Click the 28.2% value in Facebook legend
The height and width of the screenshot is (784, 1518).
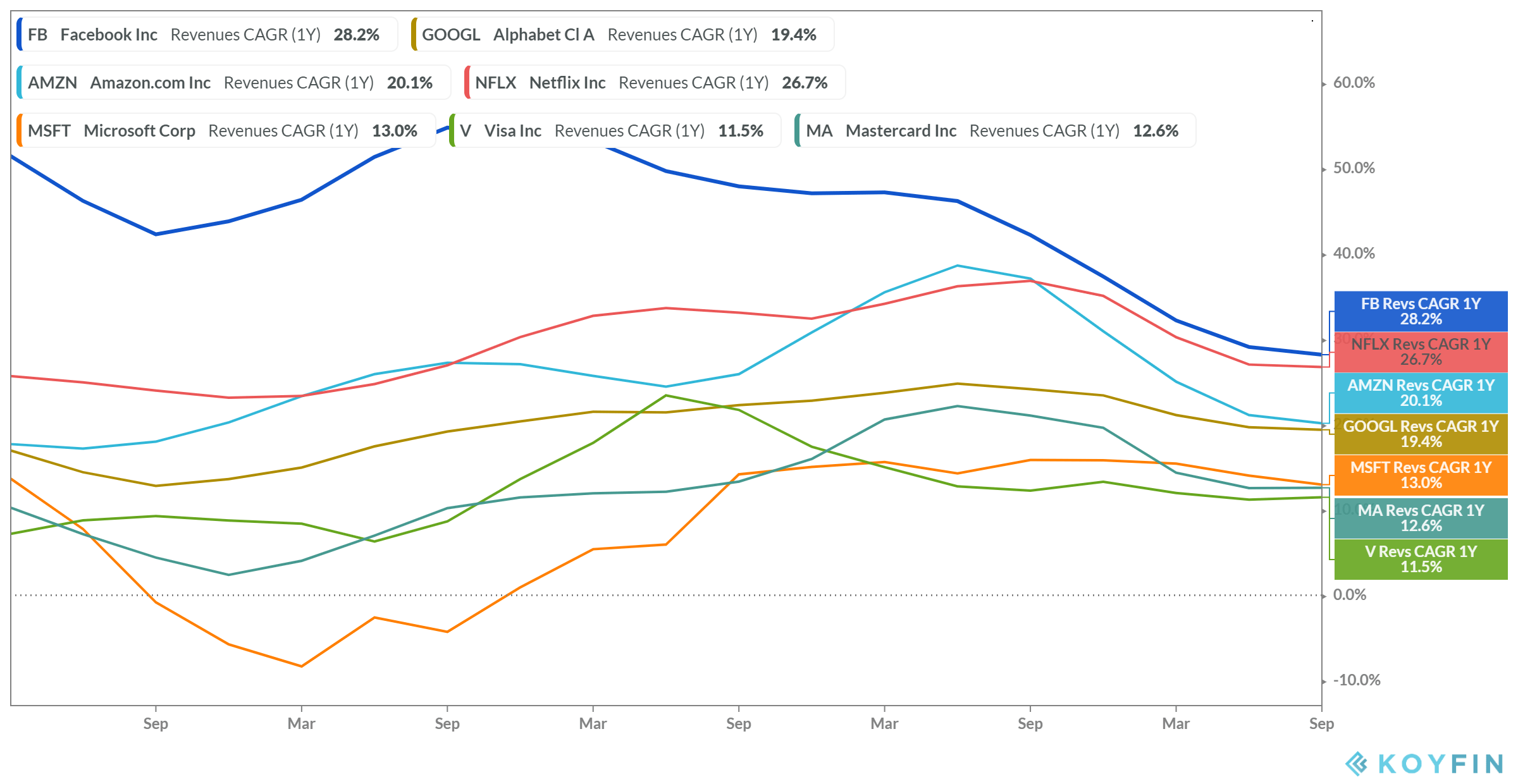pos(357,35)
